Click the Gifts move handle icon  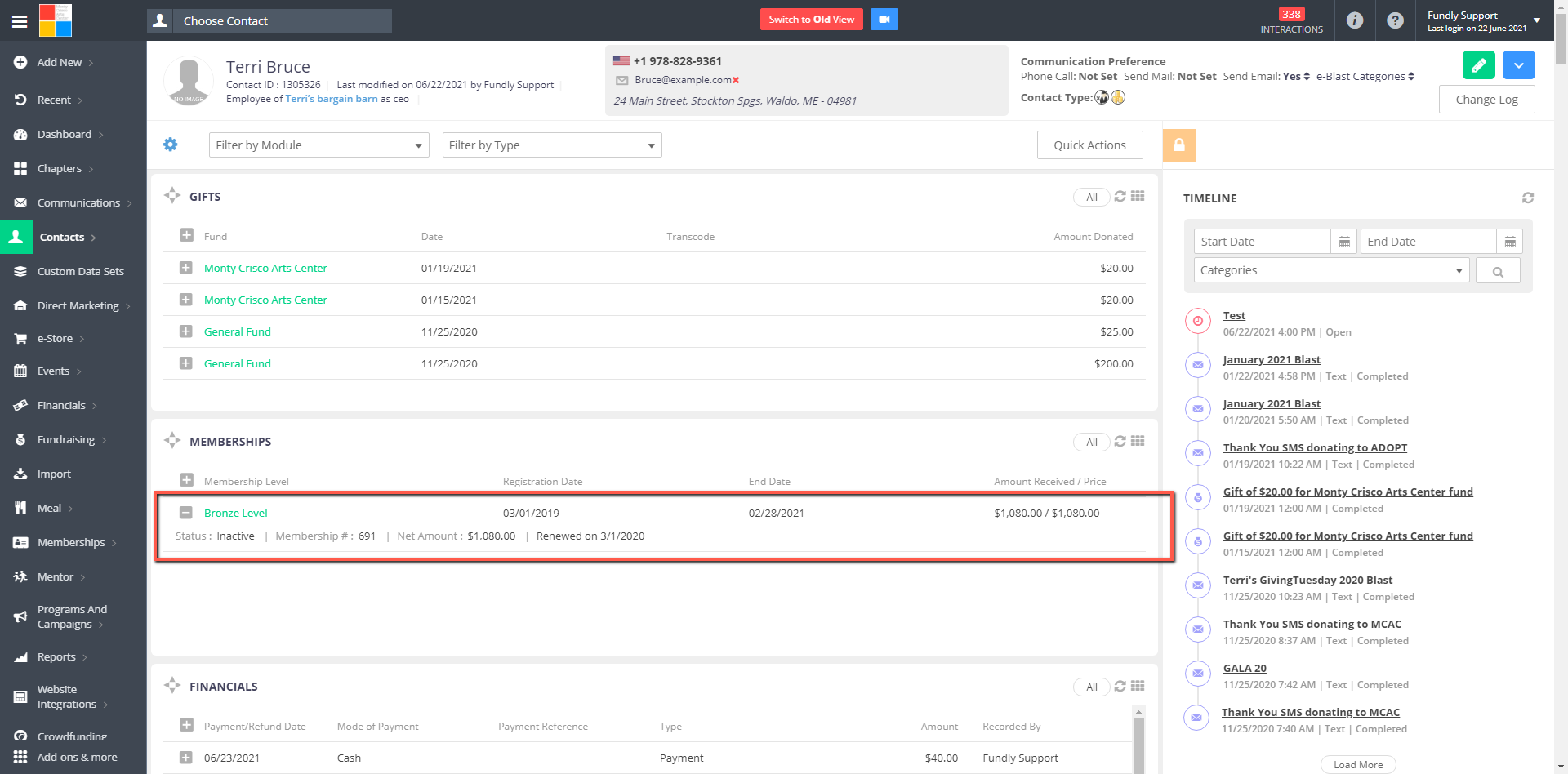tap(172, 196)
